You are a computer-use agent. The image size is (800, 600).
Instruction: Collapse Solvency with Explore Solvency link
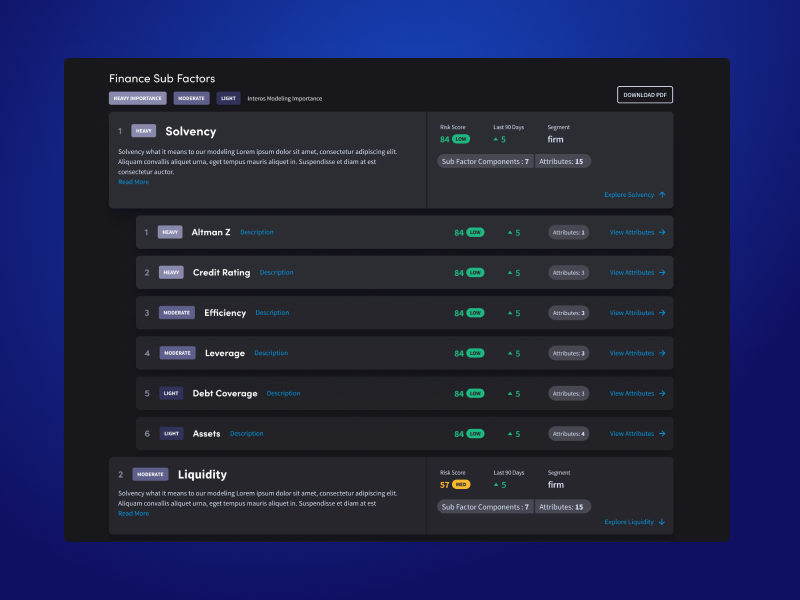(x=629, y=194)
